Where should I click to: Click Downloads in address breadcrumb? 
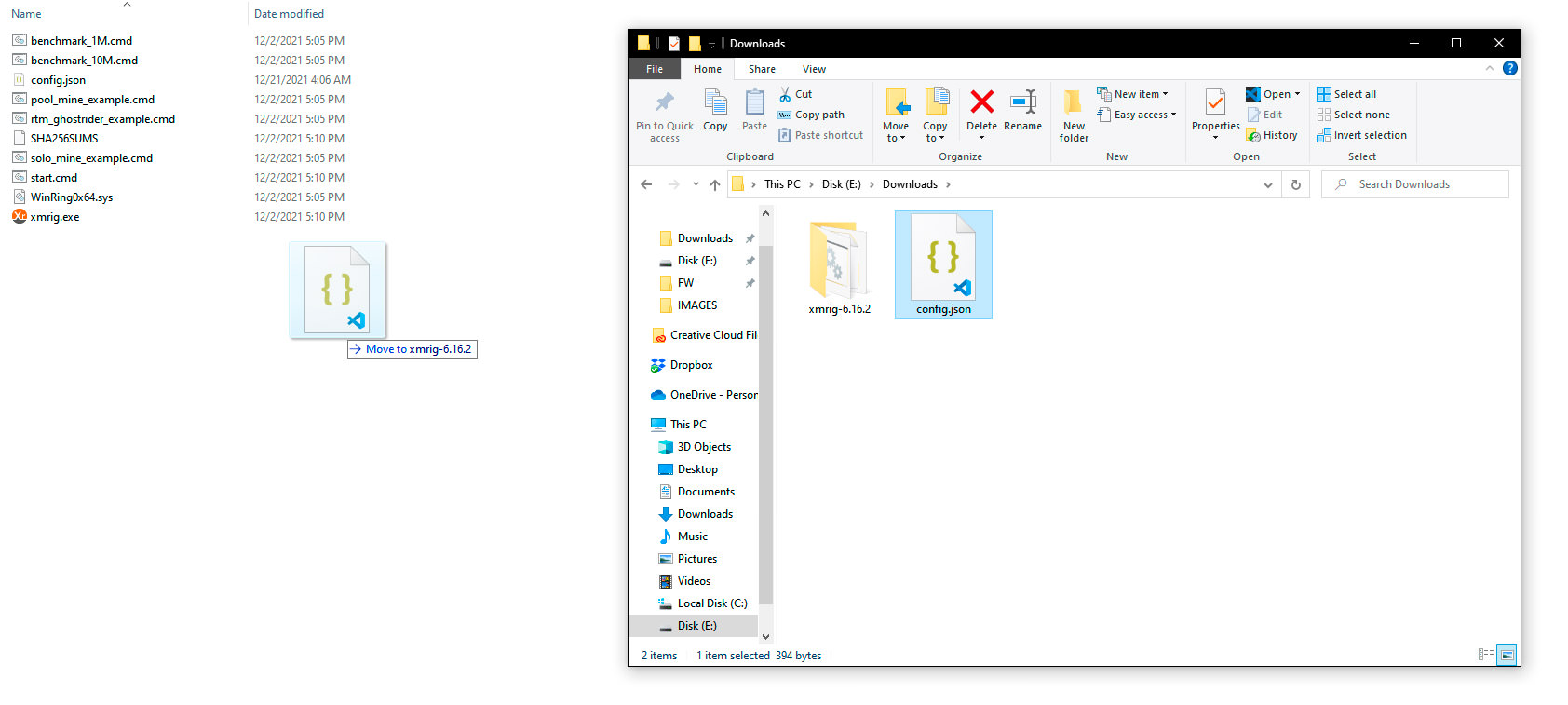910,184
